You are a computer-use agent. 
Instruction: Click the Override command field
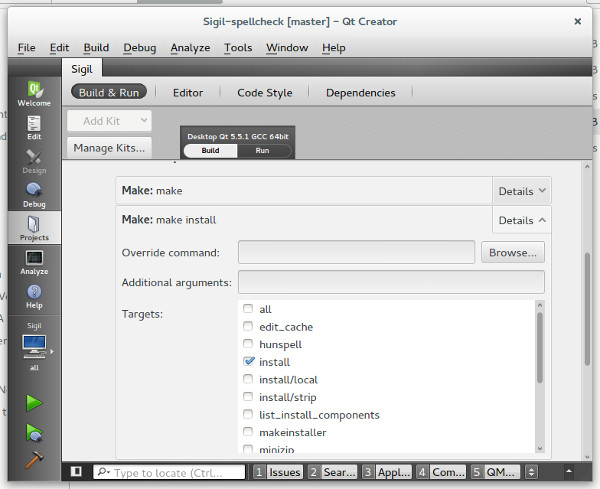(356, 252)
